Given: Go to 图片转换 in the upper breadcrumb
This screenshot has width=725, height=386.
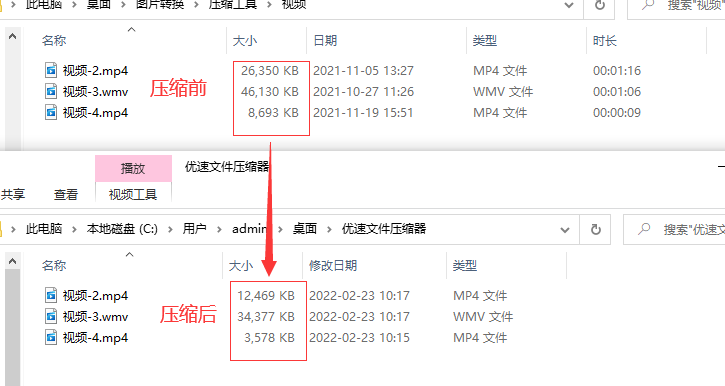Looking at the screenshot, I should (160, 5).
